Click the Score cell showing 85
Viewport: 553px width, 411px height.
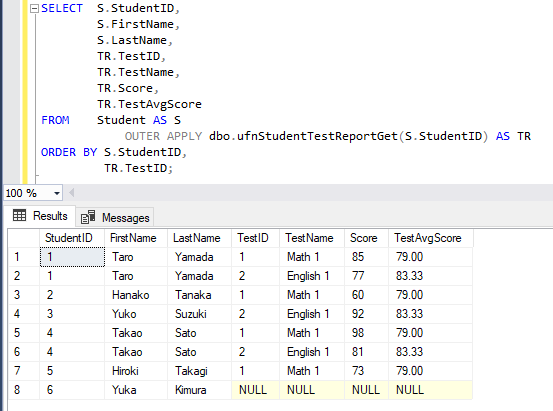366,257
